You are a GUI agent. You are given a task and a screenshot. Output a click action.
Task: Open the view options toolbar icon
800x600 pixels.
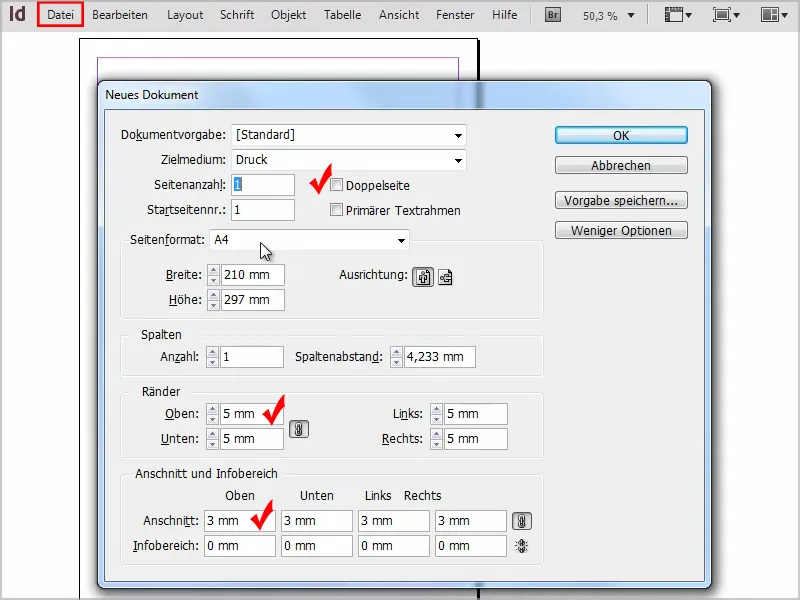click(676, 14)
